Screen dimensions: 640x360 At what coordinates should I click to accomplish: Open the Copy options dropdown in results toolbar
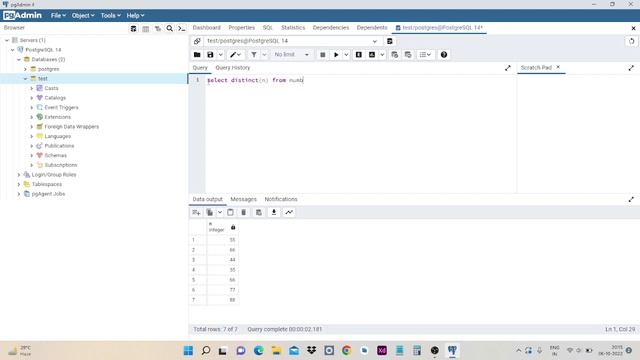point(220,212)
